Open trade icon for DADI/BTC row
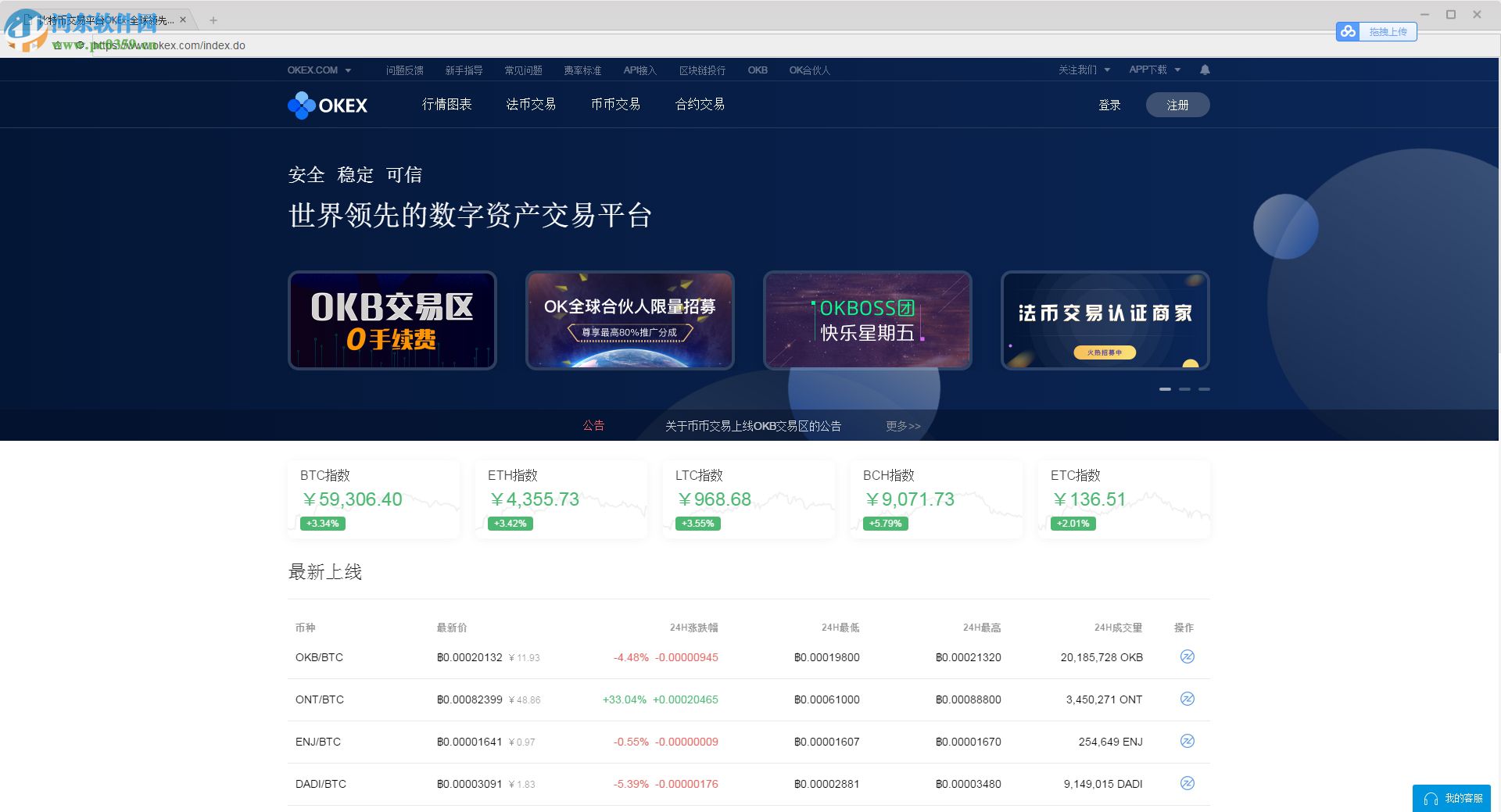 pyautogui.click(x=1187, y=783)
